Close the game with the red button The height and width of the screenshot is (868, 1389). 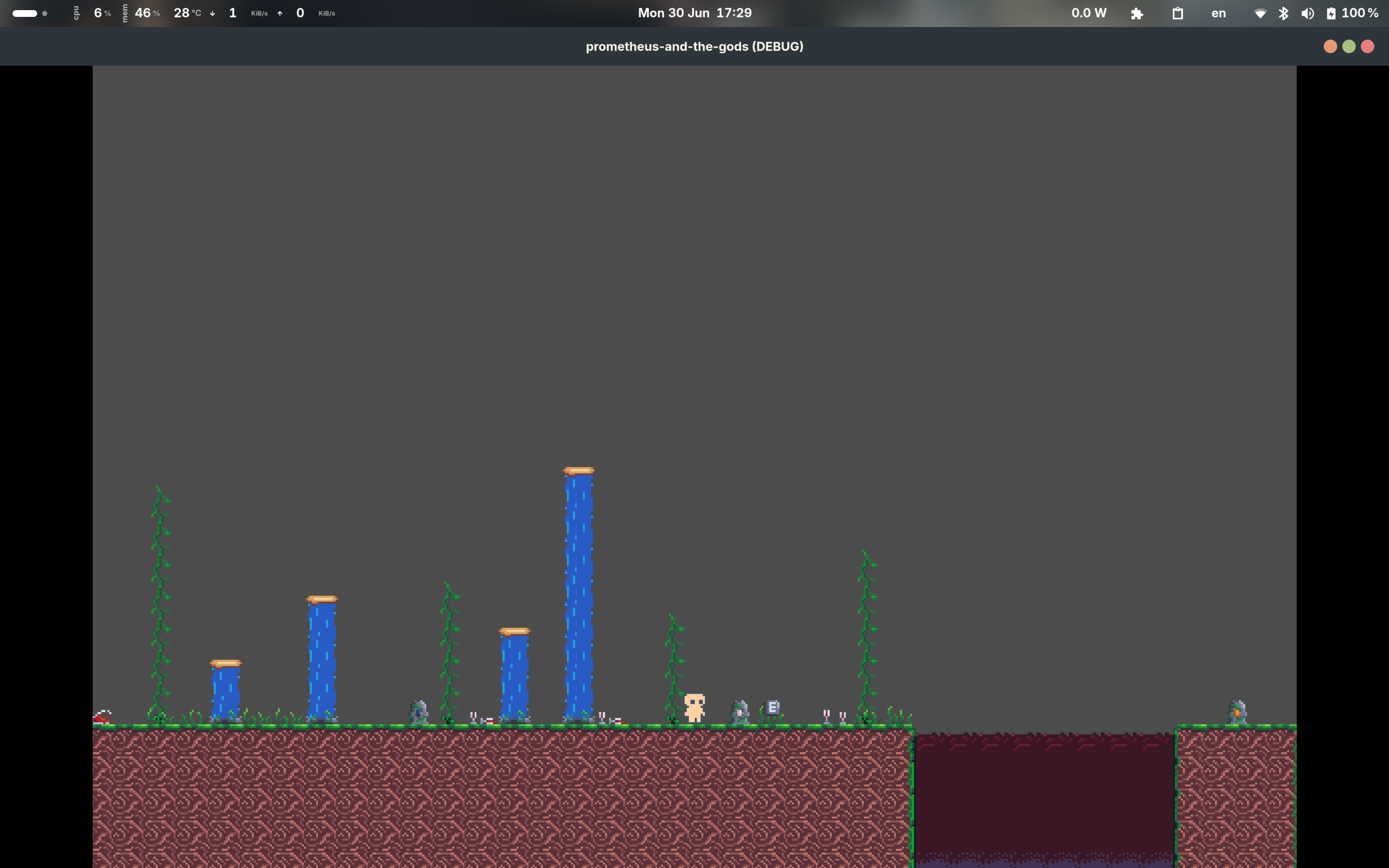pyautogui.click(x=1368, y=46)
